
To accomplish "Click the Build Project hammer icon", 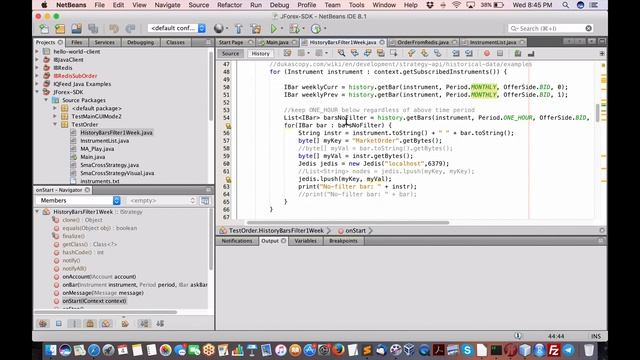I will pyautogui.click(x=239, y=29).
